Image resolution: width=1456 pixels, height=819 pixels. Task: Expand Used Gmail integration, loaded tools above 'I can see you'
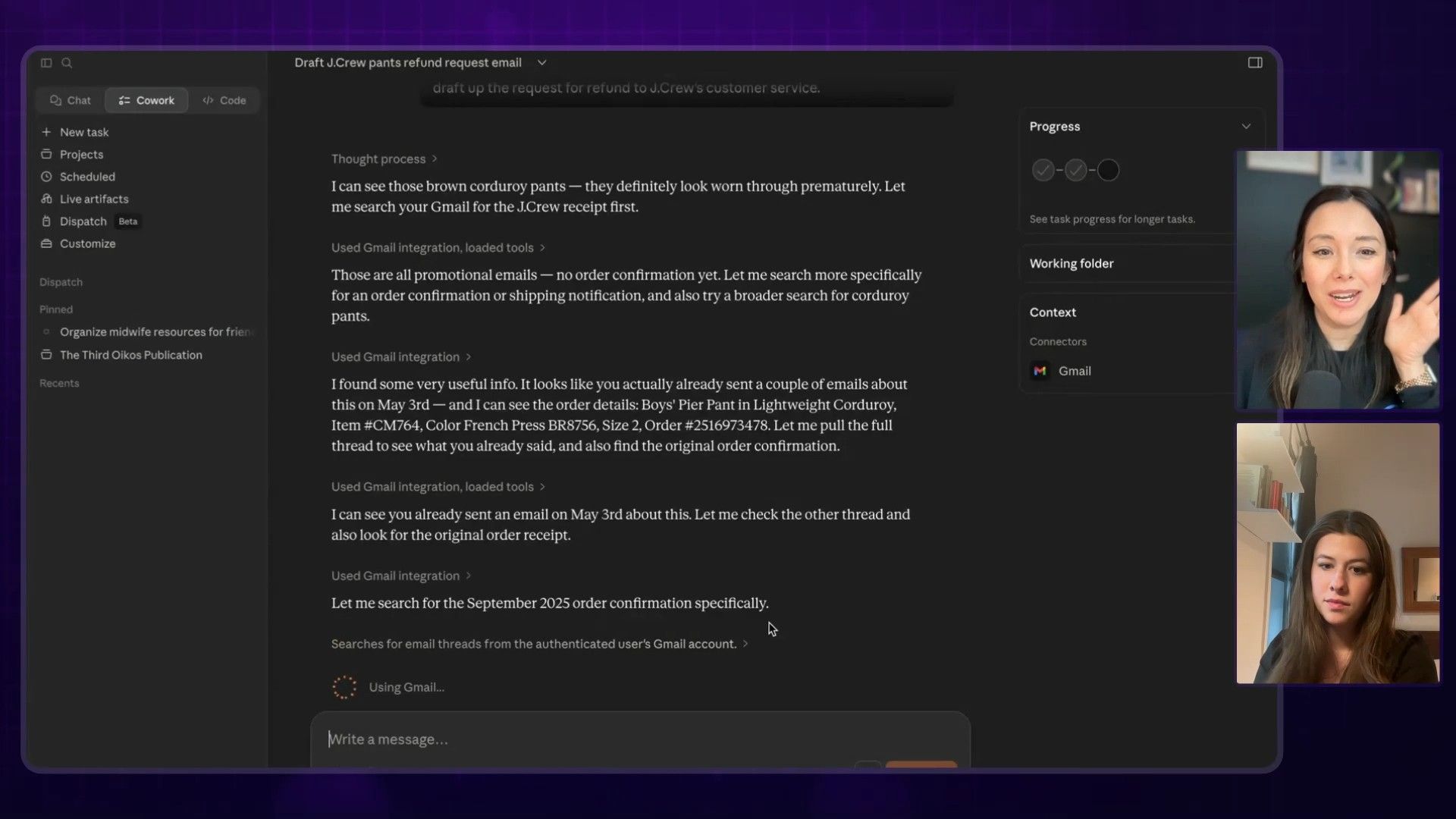[438, 487]
